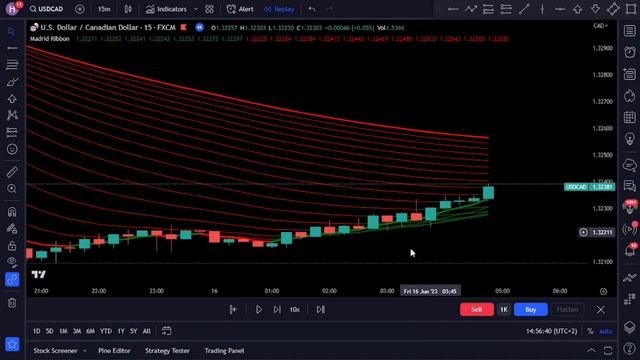Select the 1D date range
The width and height of the screenshot is (640, 360).
click(37, 331)
